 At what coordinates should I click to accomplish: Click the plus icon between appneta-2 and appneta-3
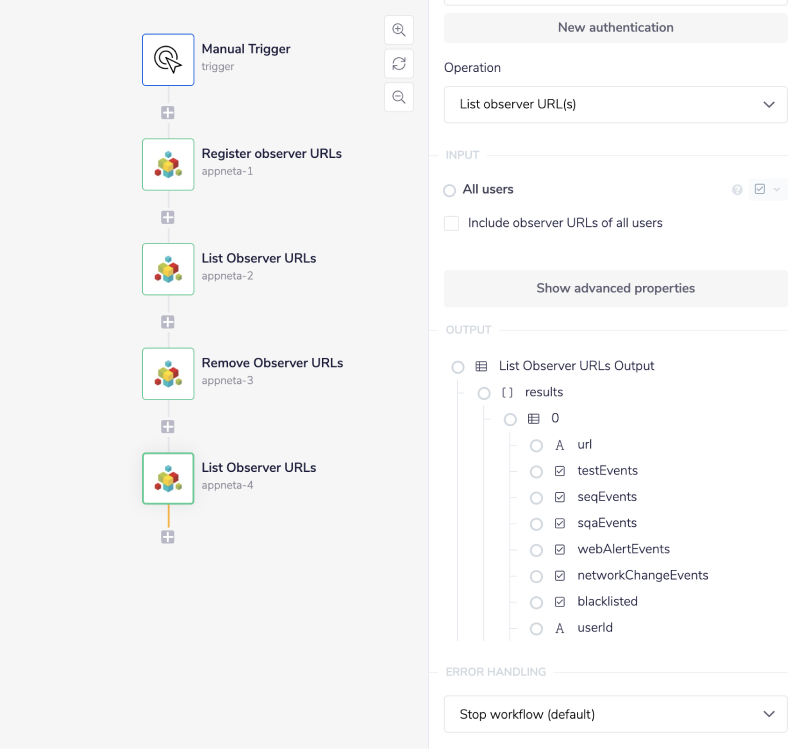click(167, 321)
